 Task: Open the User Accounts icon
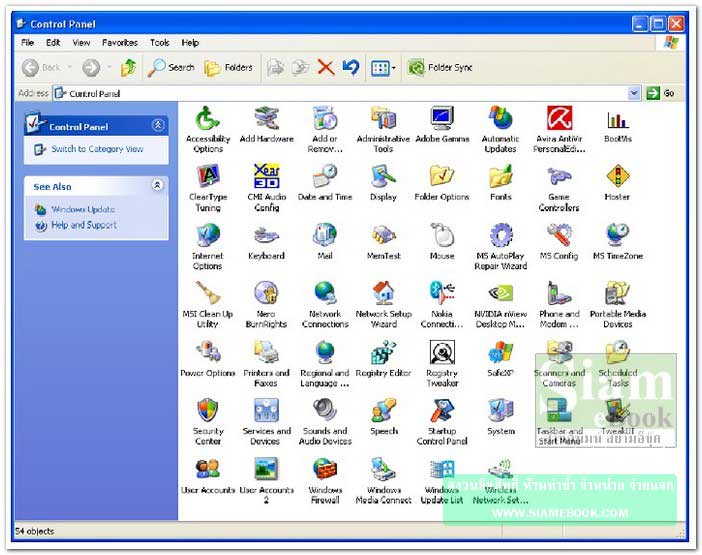click(x=208, y=469)
